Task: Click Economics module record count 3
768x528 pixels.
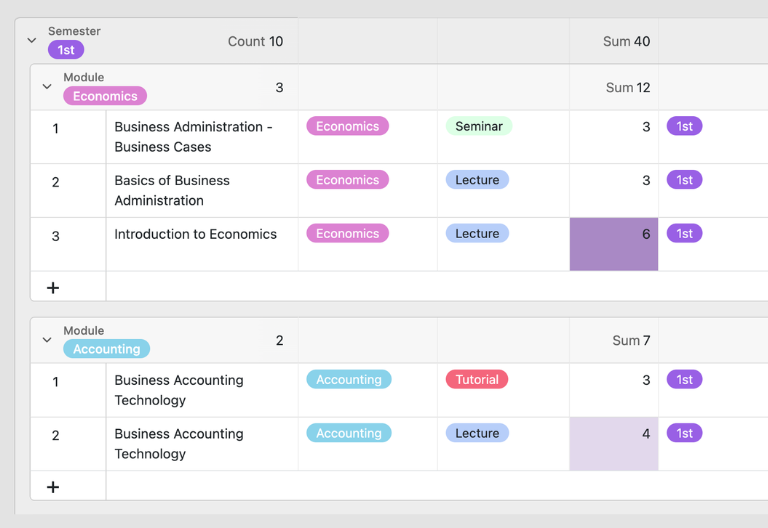Action: (x=279, y=88)
